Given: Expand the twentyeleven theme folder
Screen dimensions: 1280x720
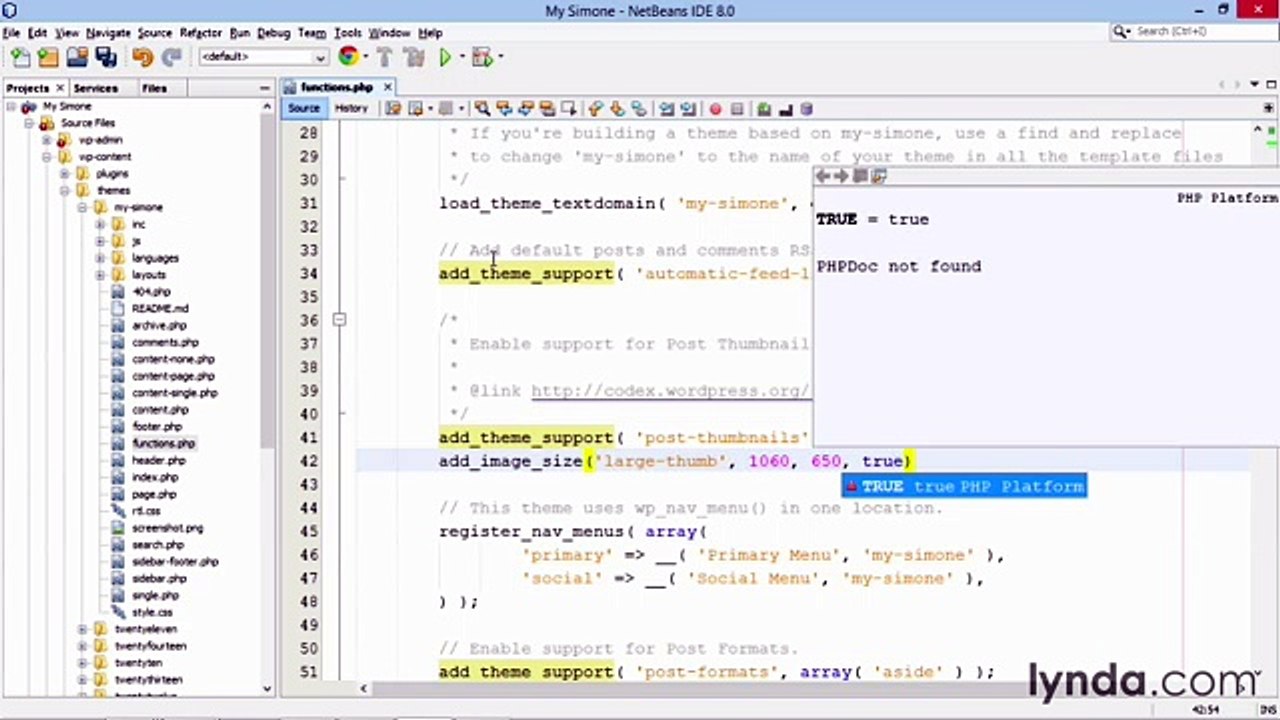Looking at the screenshot, I should [82, 629].
